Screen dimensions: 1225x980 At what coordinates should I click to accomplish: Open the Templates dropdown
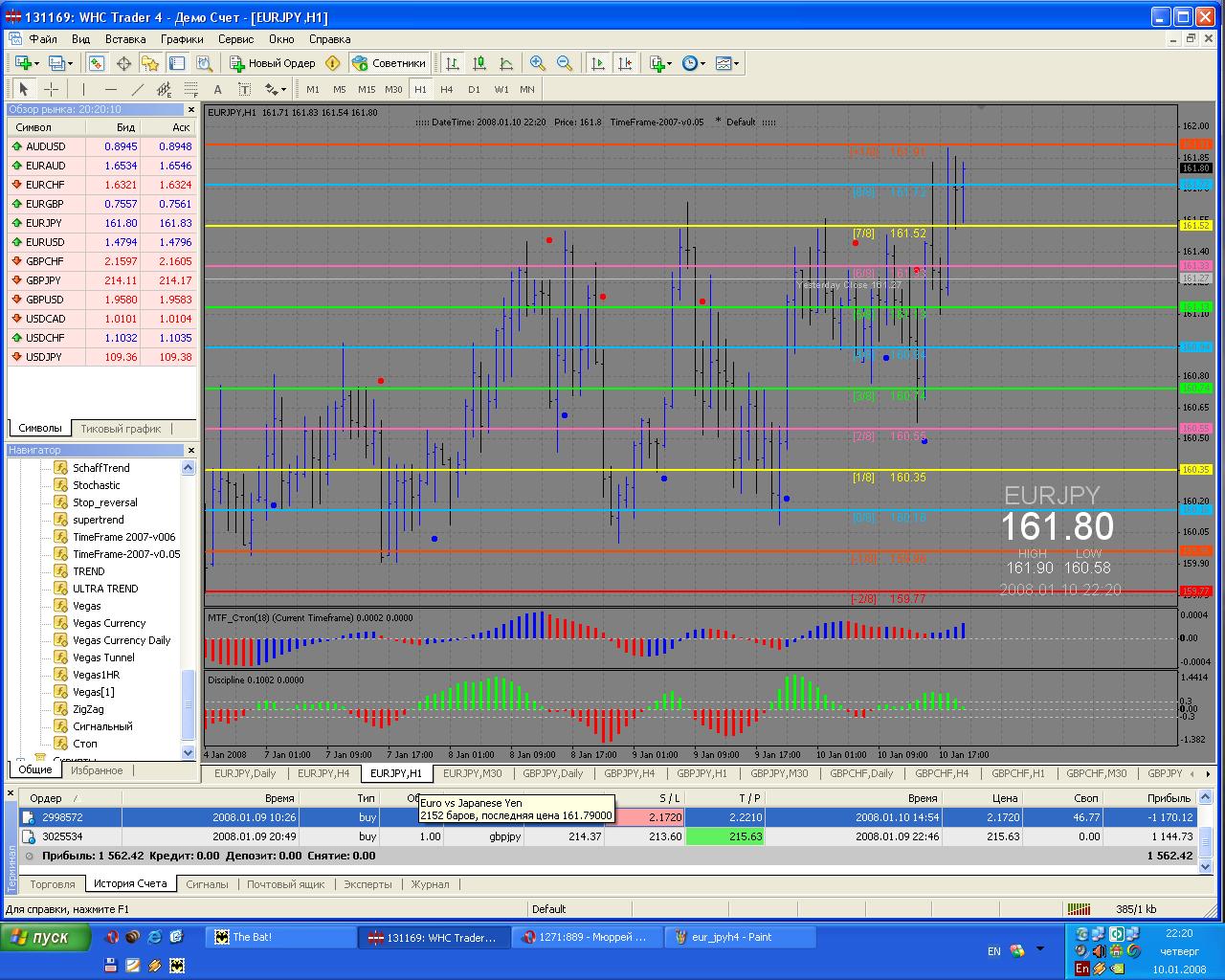click(726, 63)
